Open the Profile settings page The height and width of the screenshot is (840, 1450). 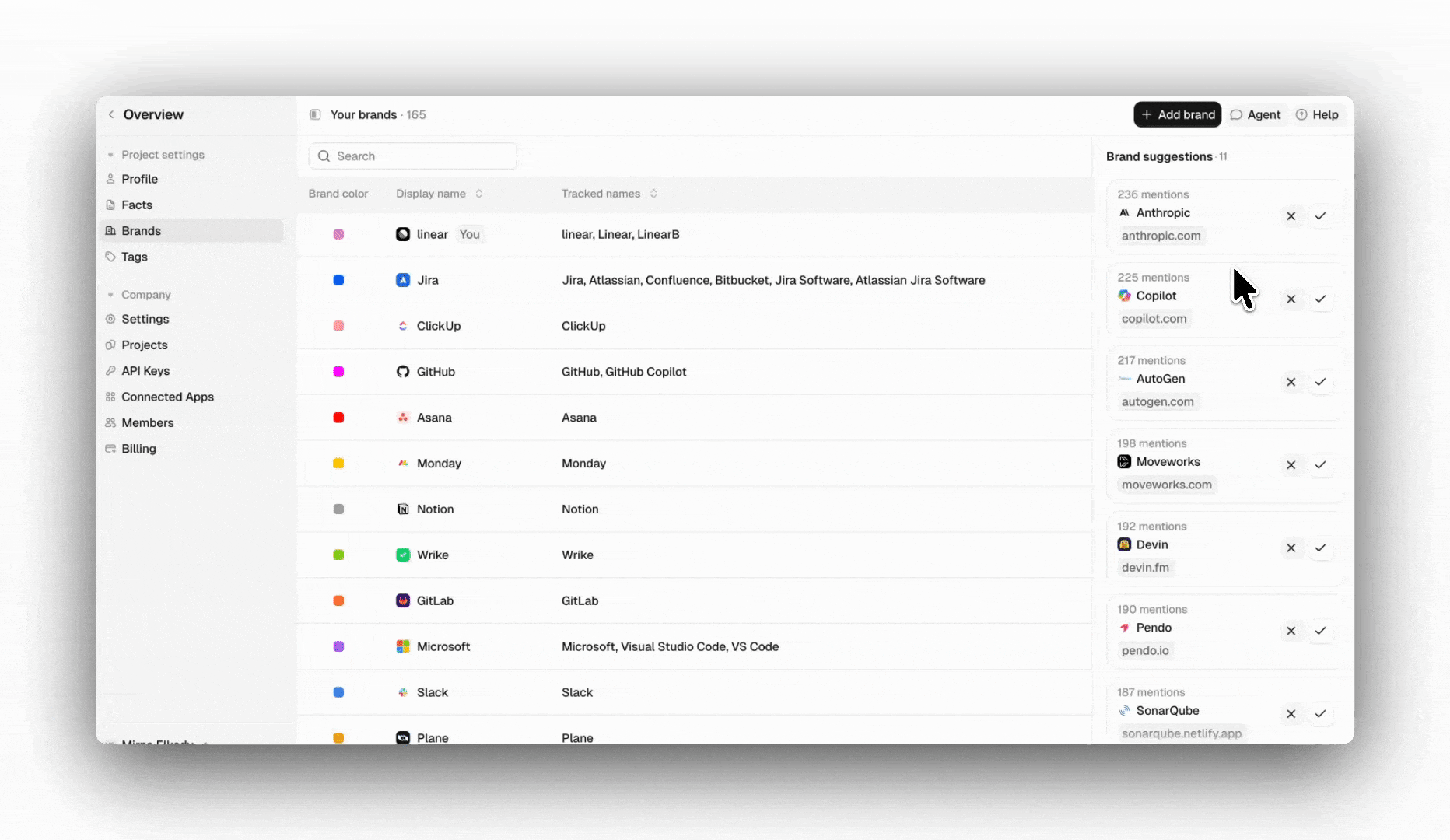191,179
